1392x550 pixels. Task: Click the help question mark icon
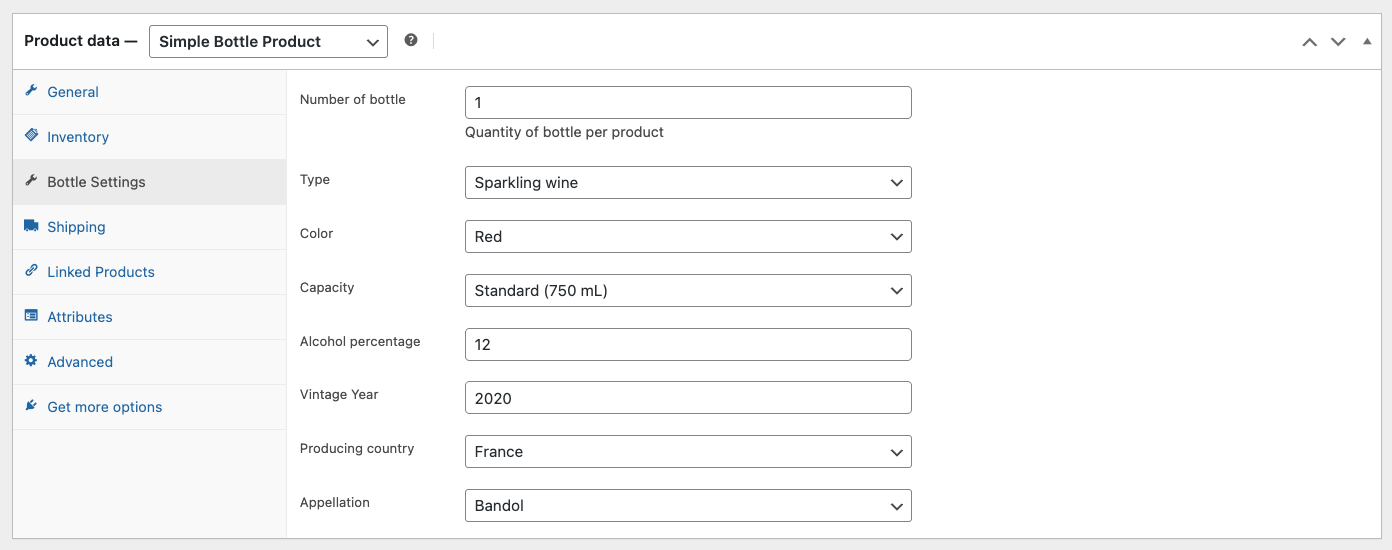tap(411, 40)
